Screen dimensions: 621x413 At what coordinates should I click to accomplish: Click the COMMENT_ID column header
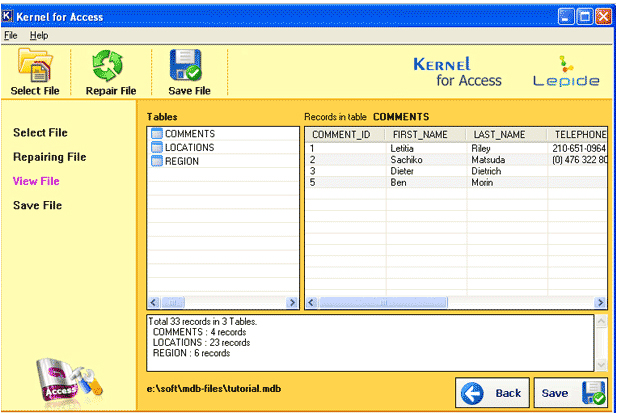pos(345,135)
